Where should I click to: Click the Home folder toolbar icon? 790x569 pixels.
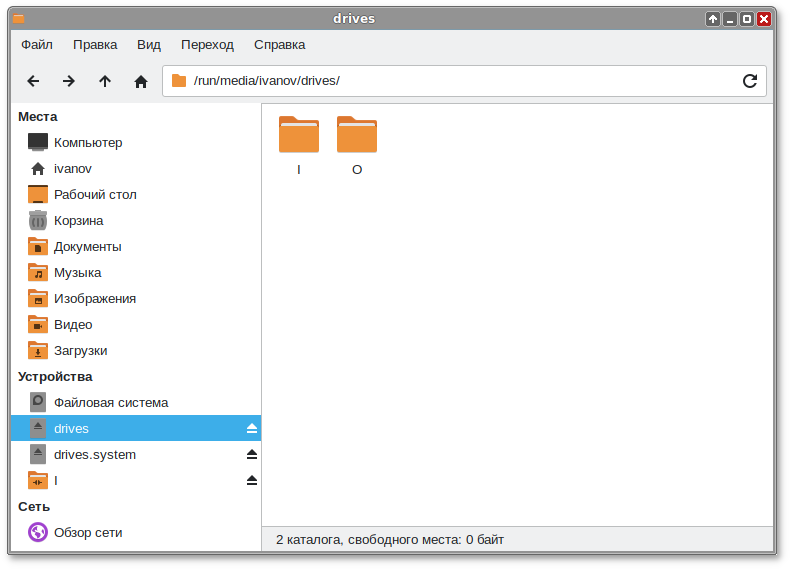click(141, 81)
